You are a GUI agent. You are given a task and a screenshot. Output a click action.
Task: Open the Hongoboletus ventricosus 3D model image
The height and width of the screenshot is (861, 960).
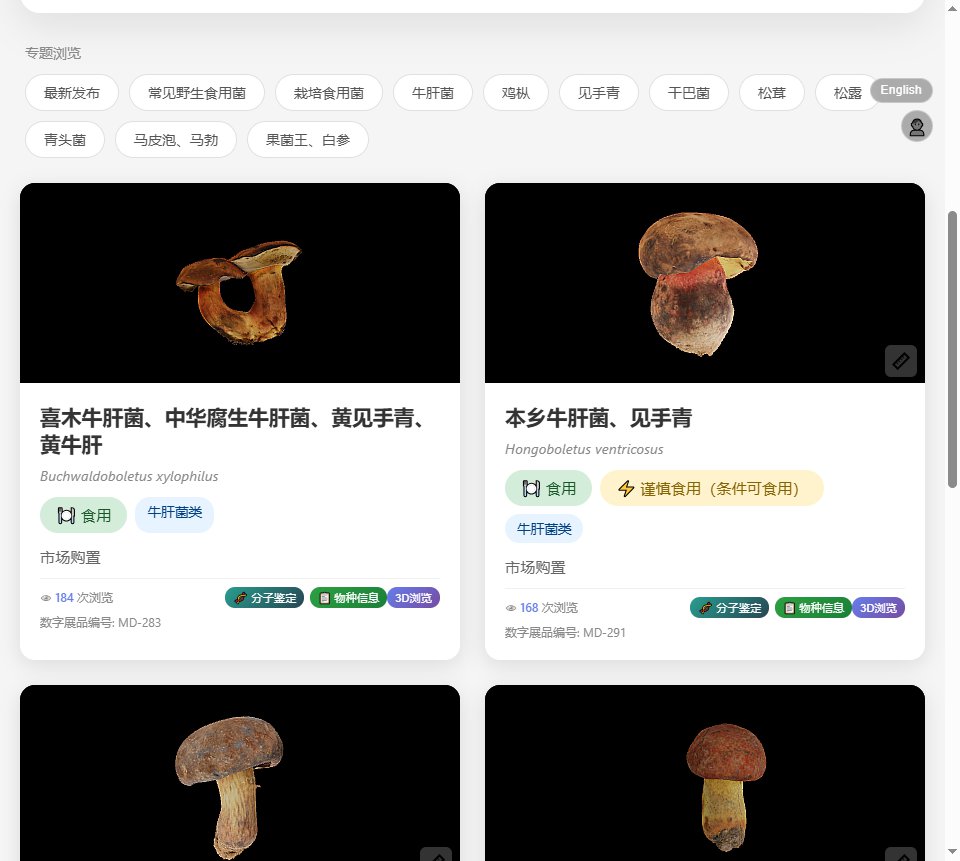point(705,283)
